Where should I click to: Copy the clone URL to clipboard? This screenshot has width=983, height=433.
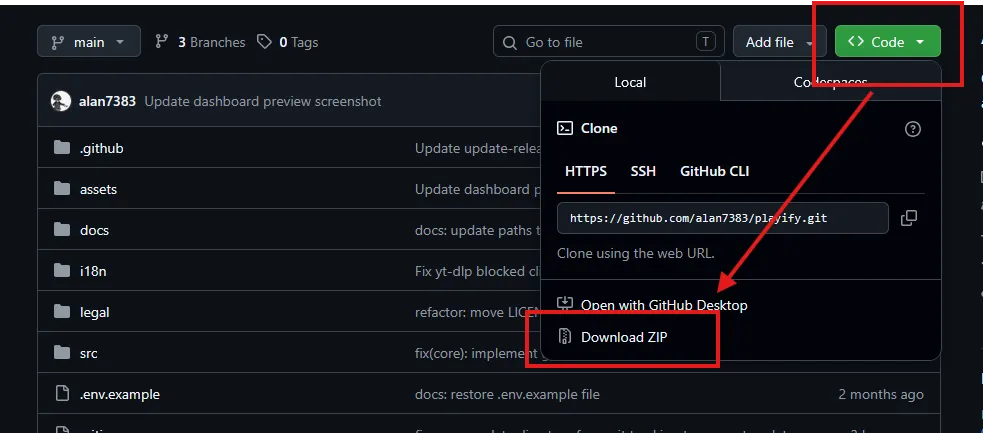coord(908,218)
